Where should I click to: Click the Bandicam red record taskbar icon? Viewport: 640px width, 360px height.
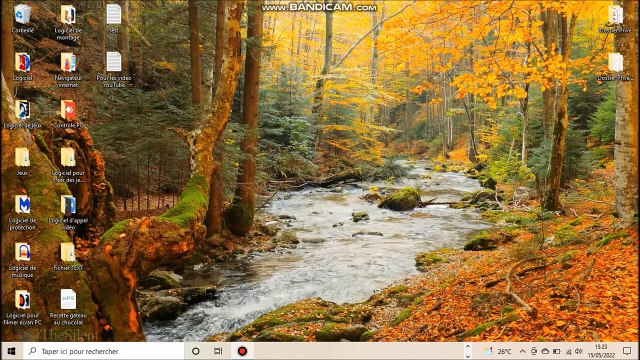tap(242, 351)
